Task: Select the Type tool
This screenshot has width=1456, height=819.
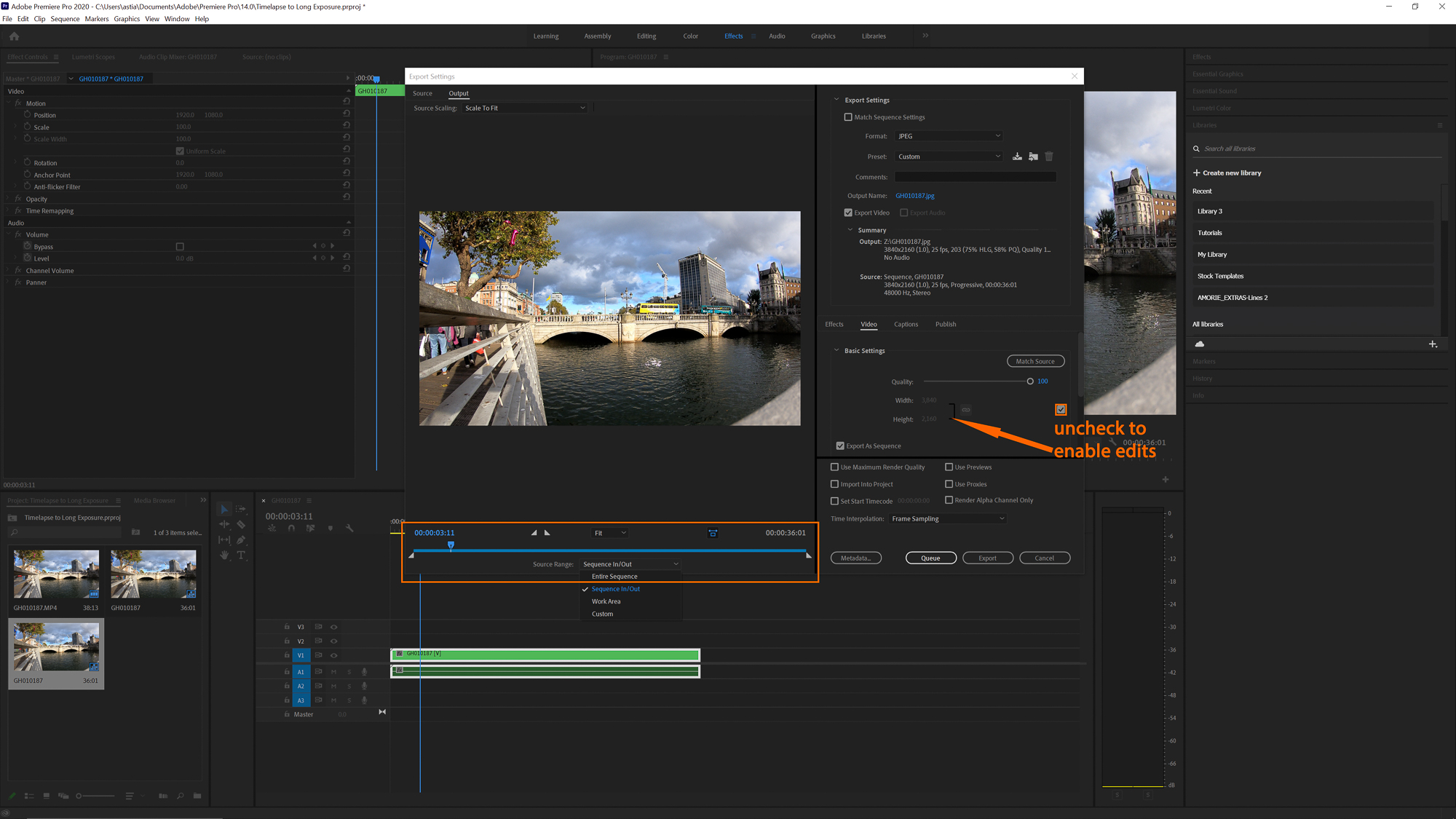Action: [242, 556]
